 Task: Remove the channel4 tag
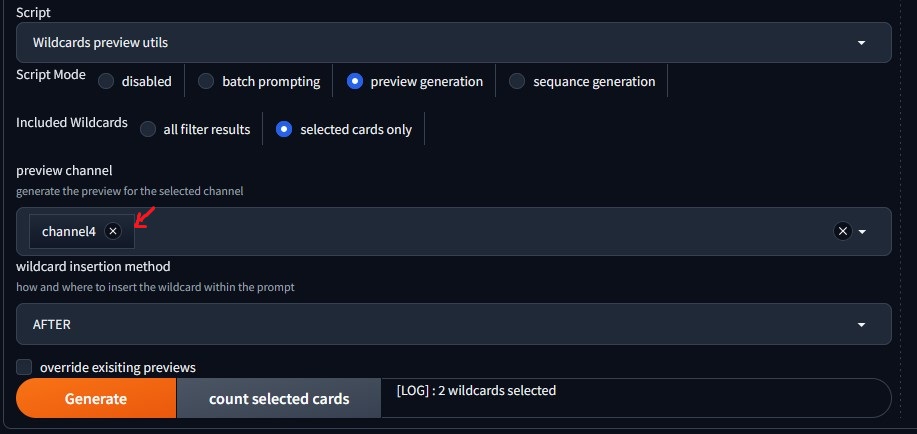click(x=113, y=231)
